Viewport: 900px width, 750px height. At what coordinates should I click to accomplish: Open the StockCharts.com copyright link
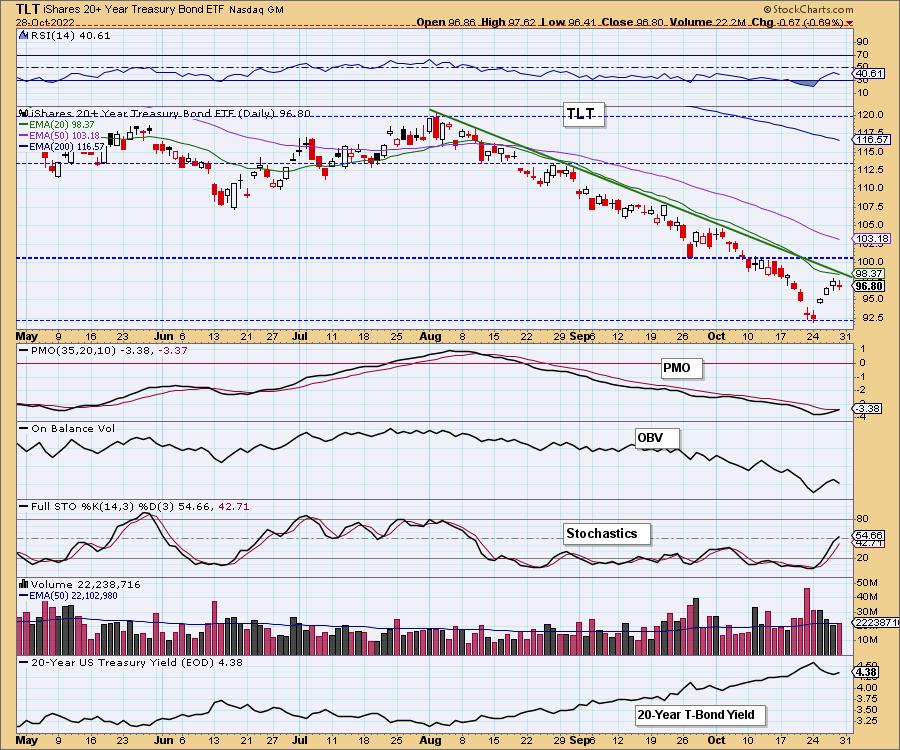point(808,9)
